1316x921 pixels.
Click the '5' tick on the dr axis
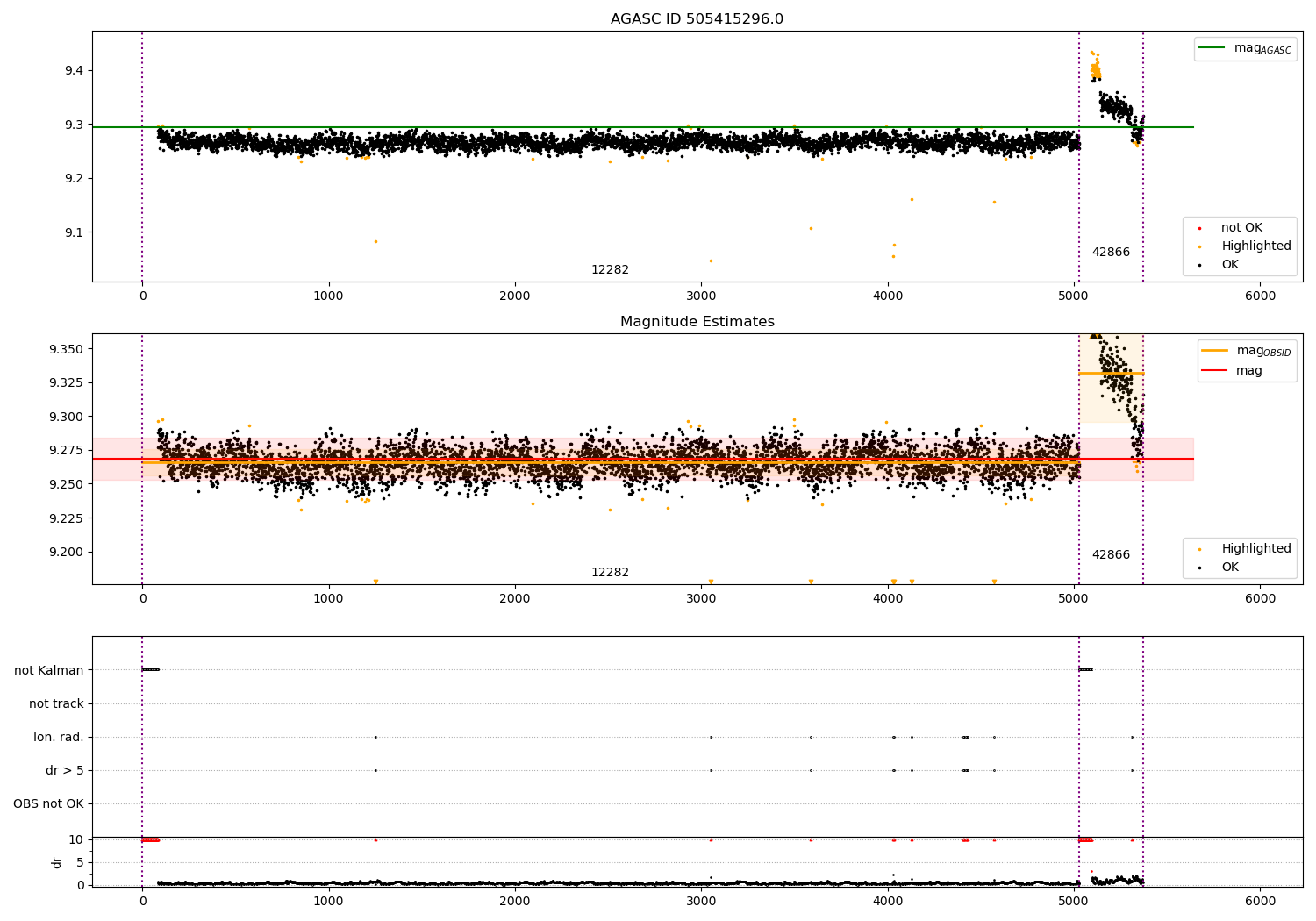coord(80,863)
